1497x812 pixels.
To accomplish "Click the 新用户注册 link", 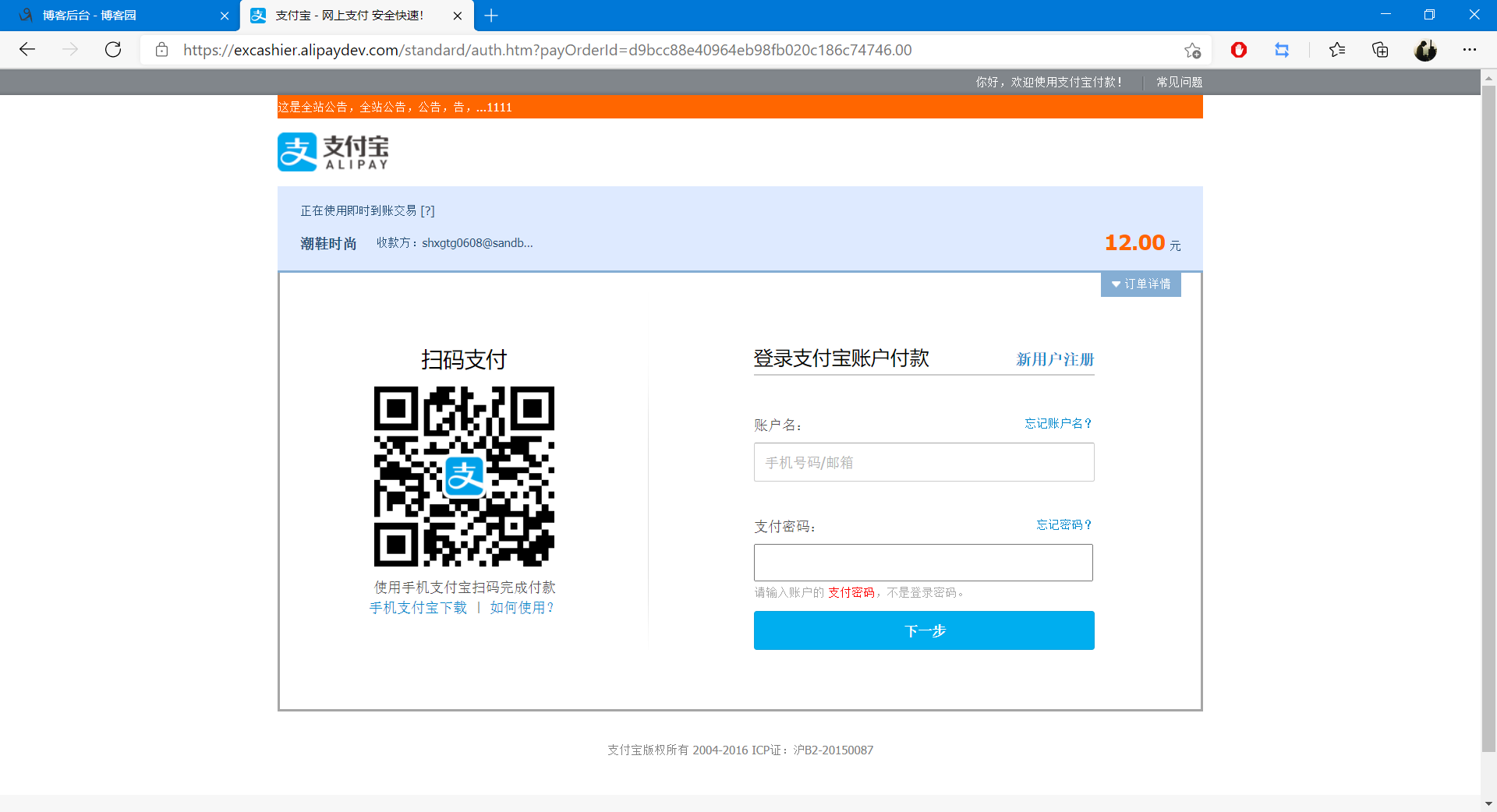I will (x=1055, y=359).
